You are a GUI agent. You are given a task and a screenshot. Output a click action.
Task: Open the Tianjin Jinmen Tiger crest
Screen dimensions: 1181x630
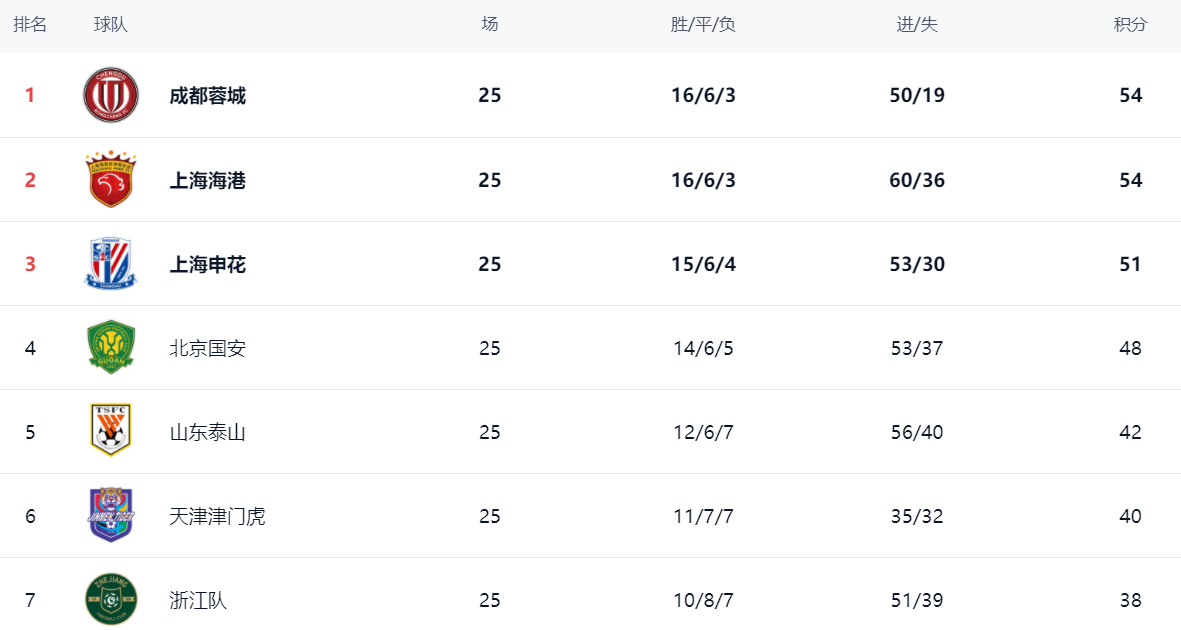pyautogui.click(x=111, y=515)
